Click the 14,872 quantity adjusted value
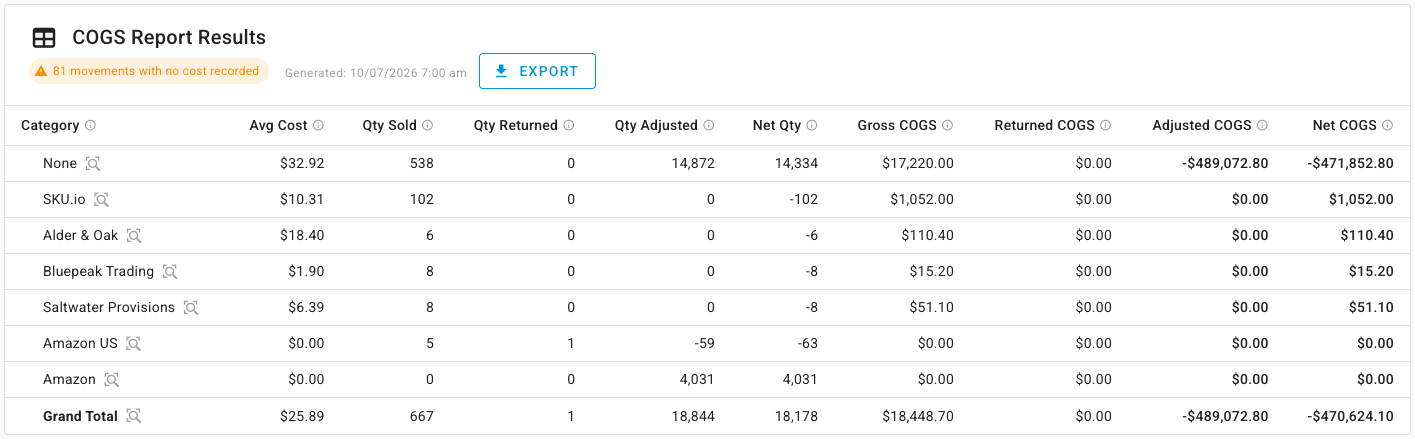 tap(692, 163)
